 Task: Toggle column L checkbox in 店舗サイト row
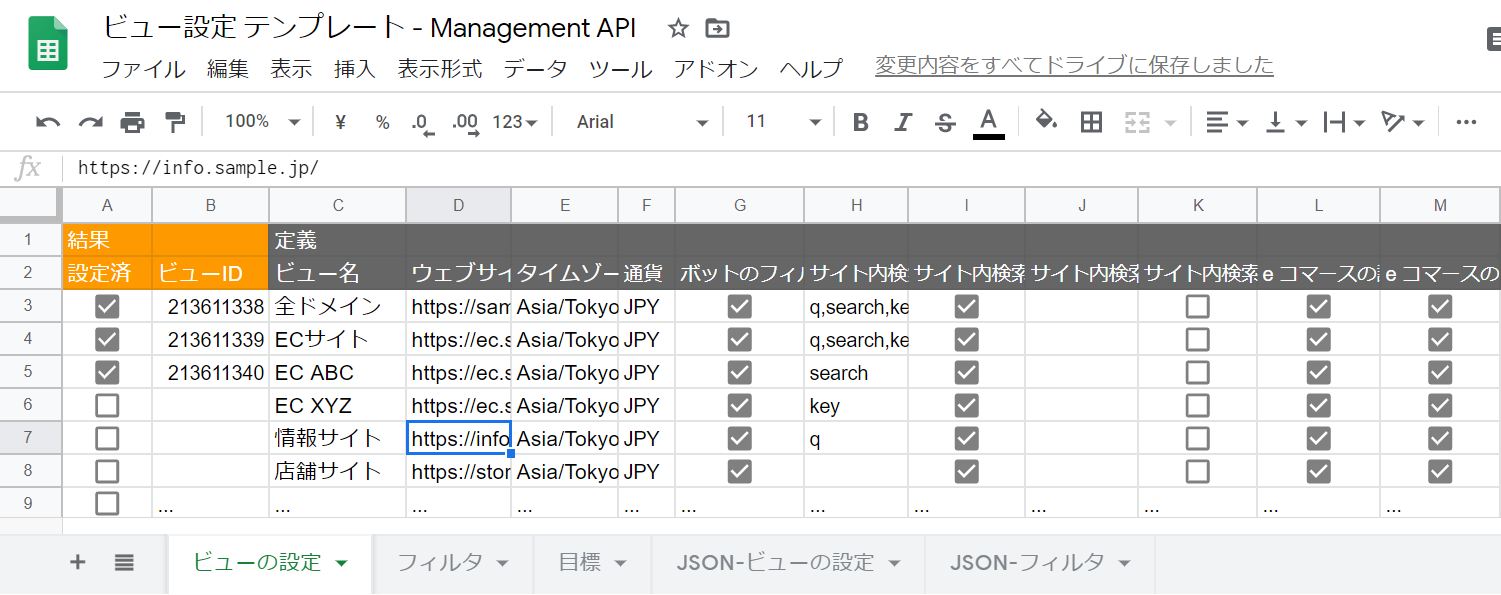click(x=1319, y=471)
